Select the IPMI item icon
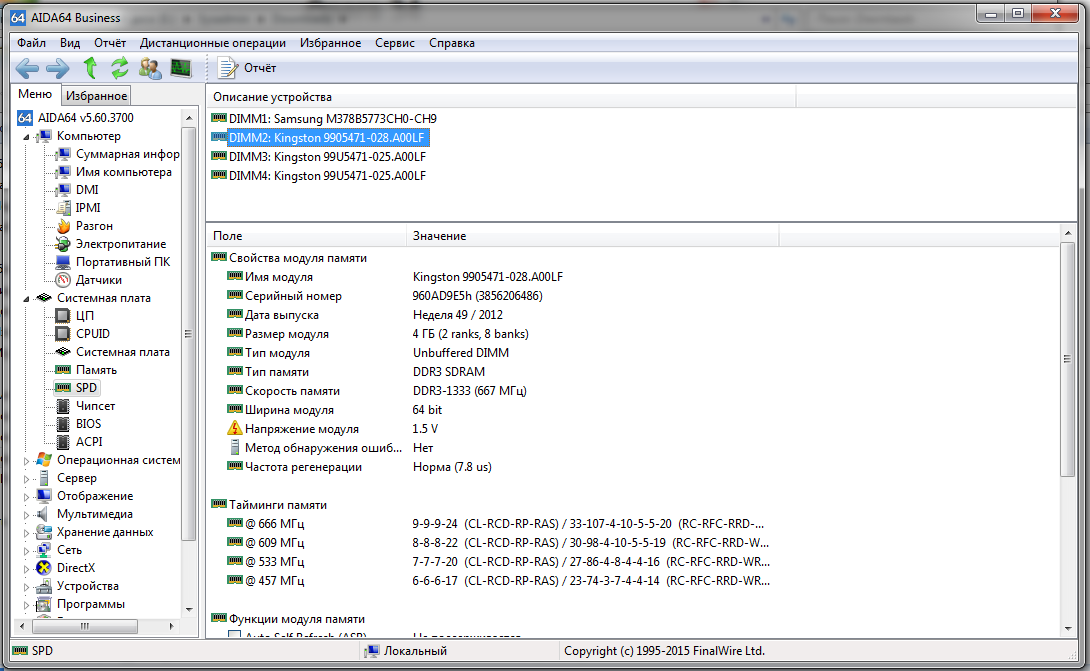1090x671 pixels. point(63,208)
